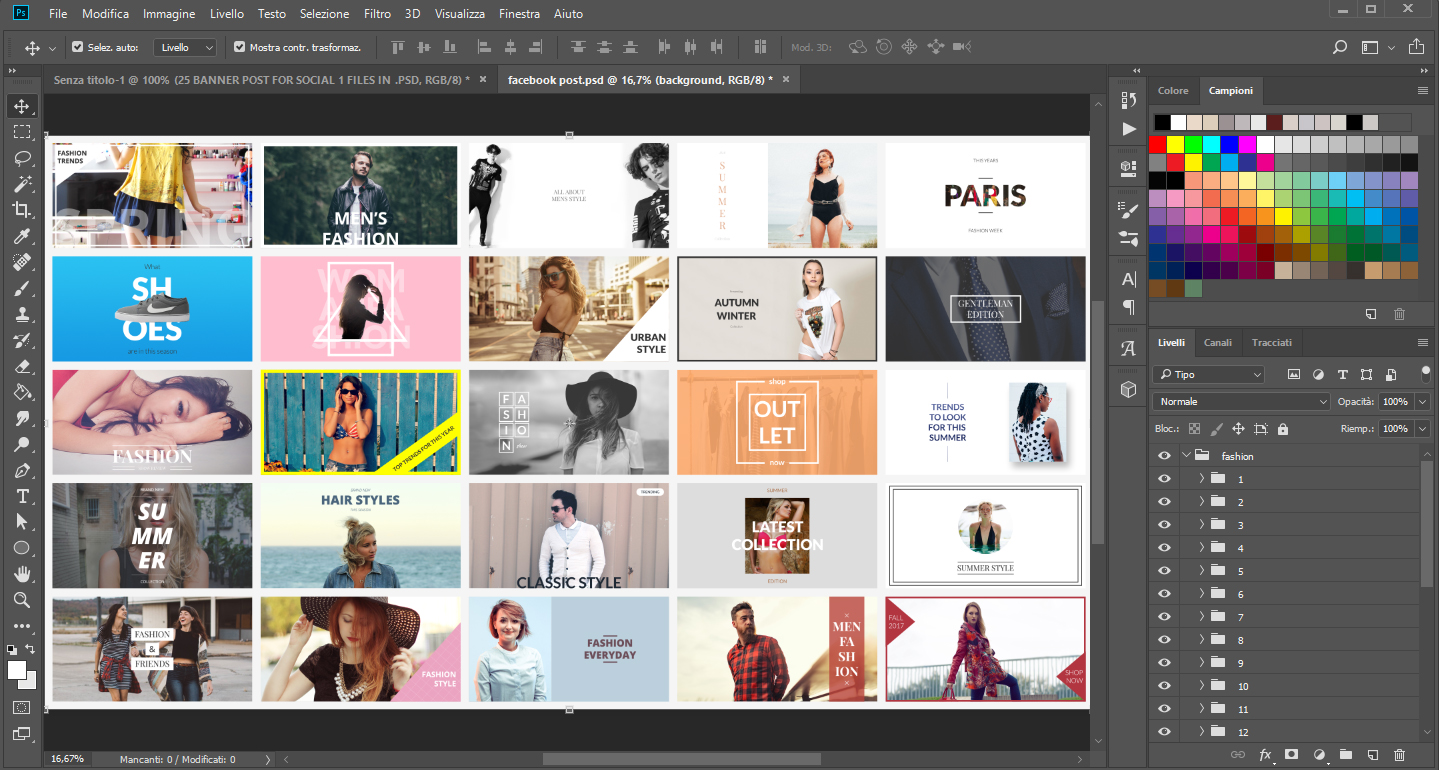Click the Campioni tab label

(1231, 90)
